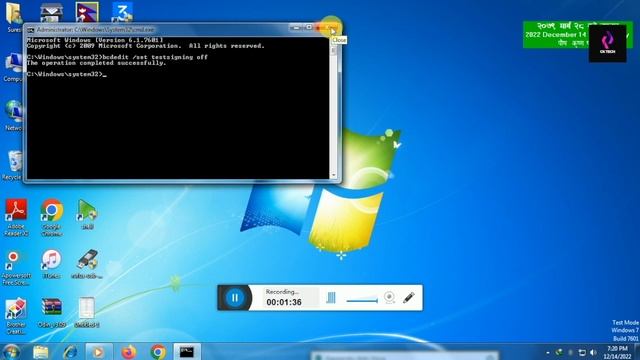
Task: Minimize the Command Prompt window
Action: (x=296, y=28)
